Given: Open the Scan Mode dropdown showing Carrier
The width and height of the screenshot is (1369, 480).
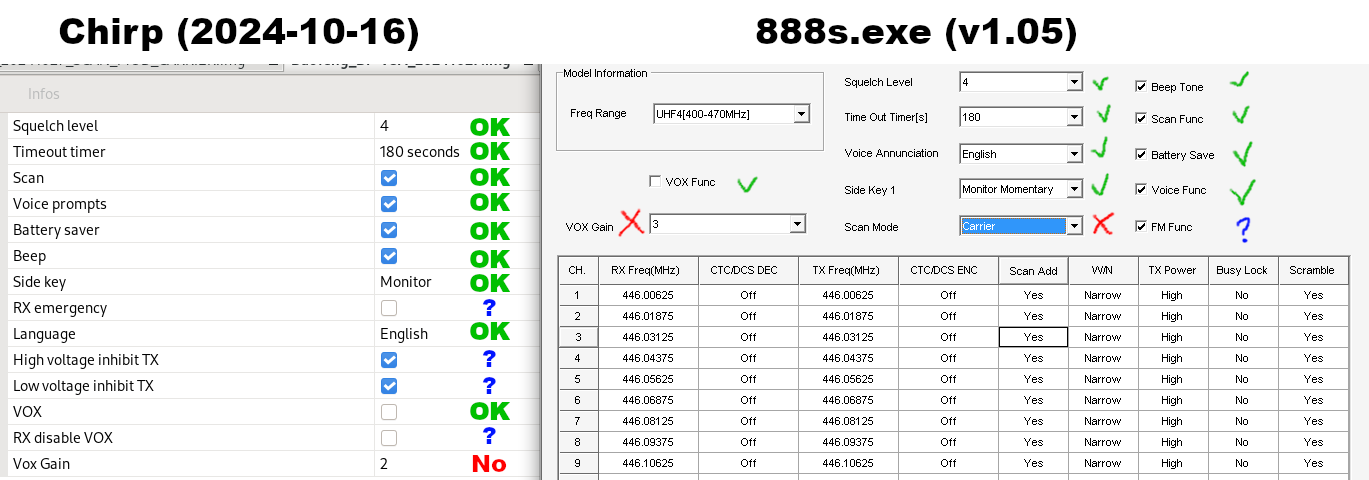Looking at the screenshot, I should [1075, 226].
